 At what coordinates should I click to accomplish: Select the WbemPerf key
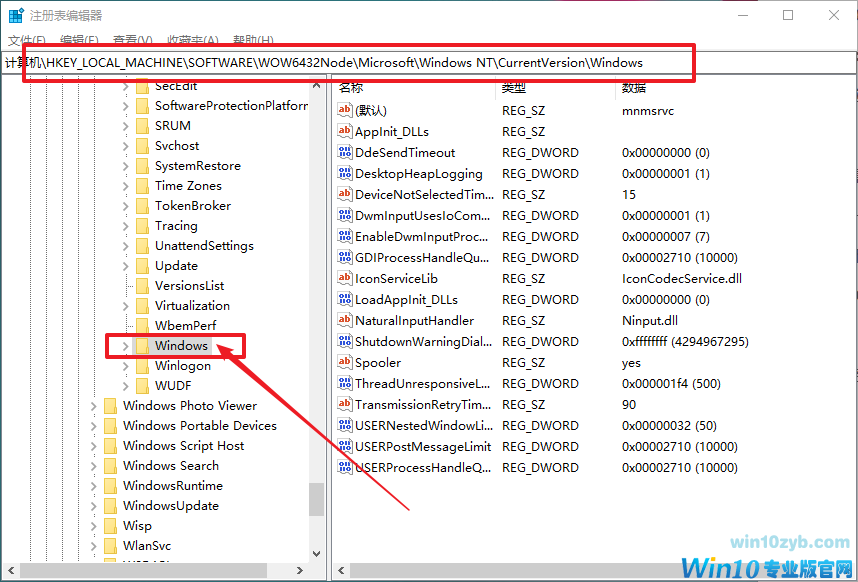(185, 326)
